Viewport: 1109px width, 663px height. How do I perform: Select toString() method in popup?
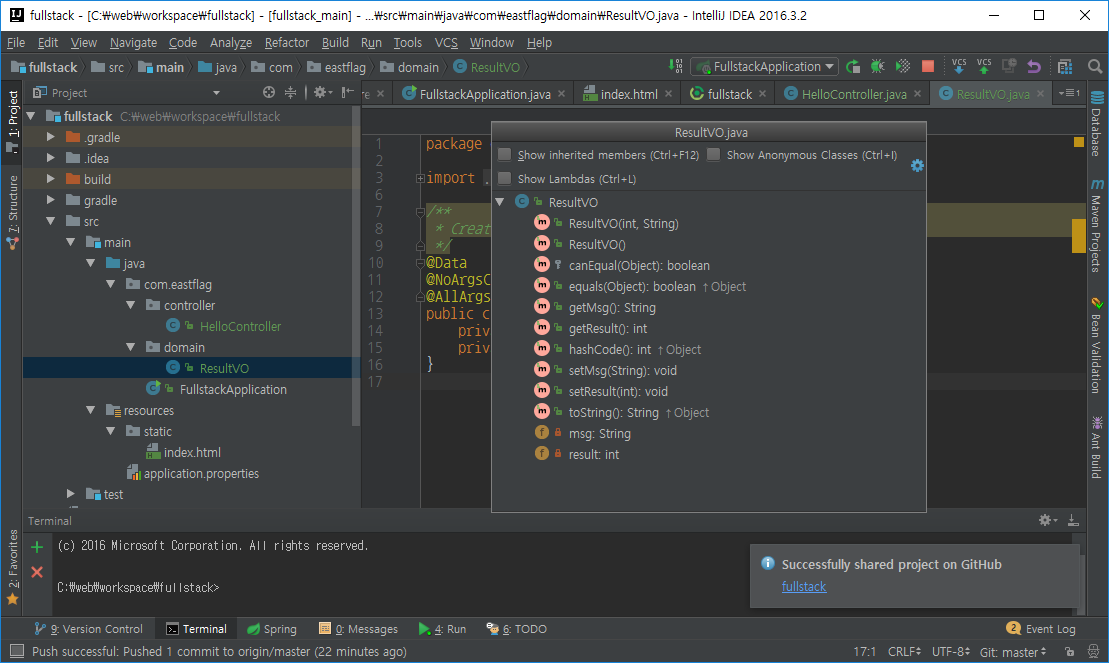[x=613, y=413]
